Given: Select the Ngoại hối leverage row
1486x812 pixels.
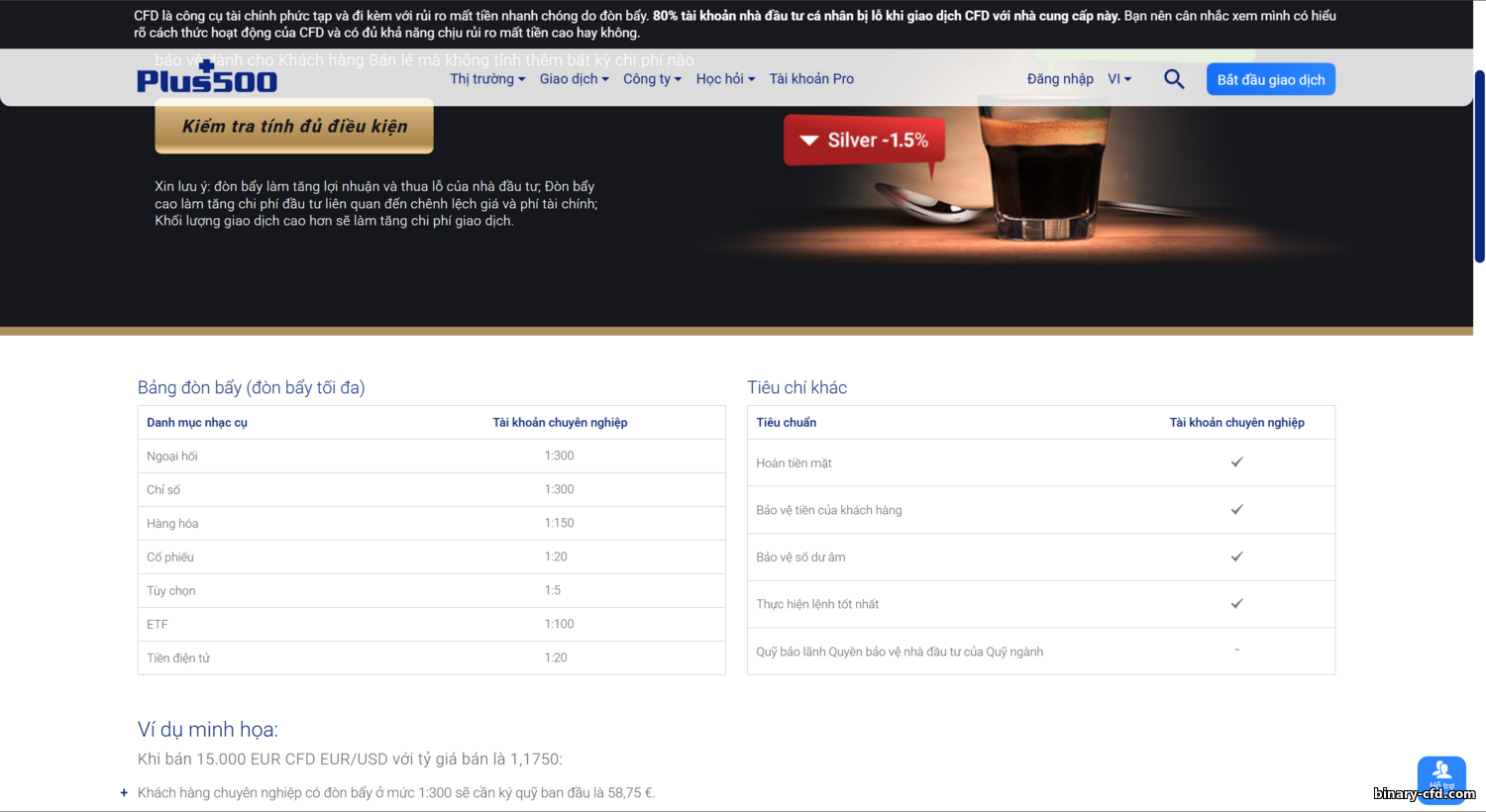Looking at the screenshot, I should pyautogui.click(x=431, y=456).
